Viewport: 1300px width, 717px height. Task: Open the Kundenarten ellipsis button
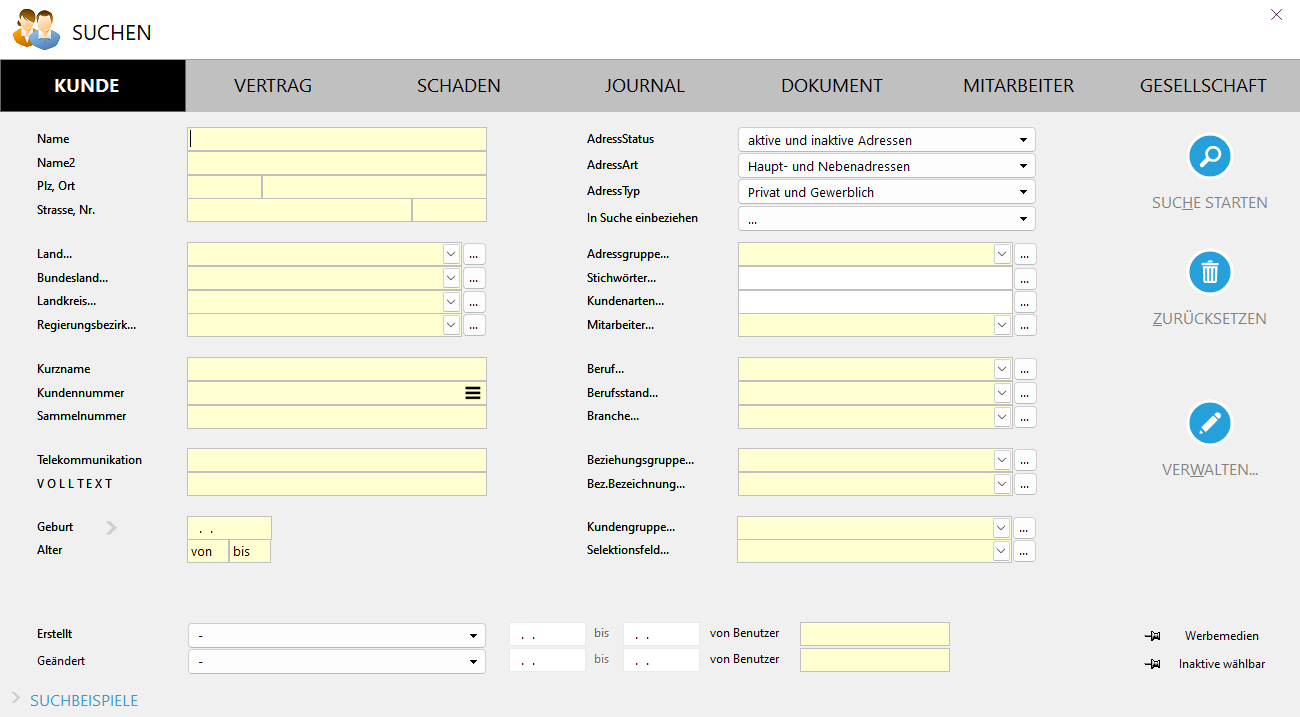click(1025, 302)
